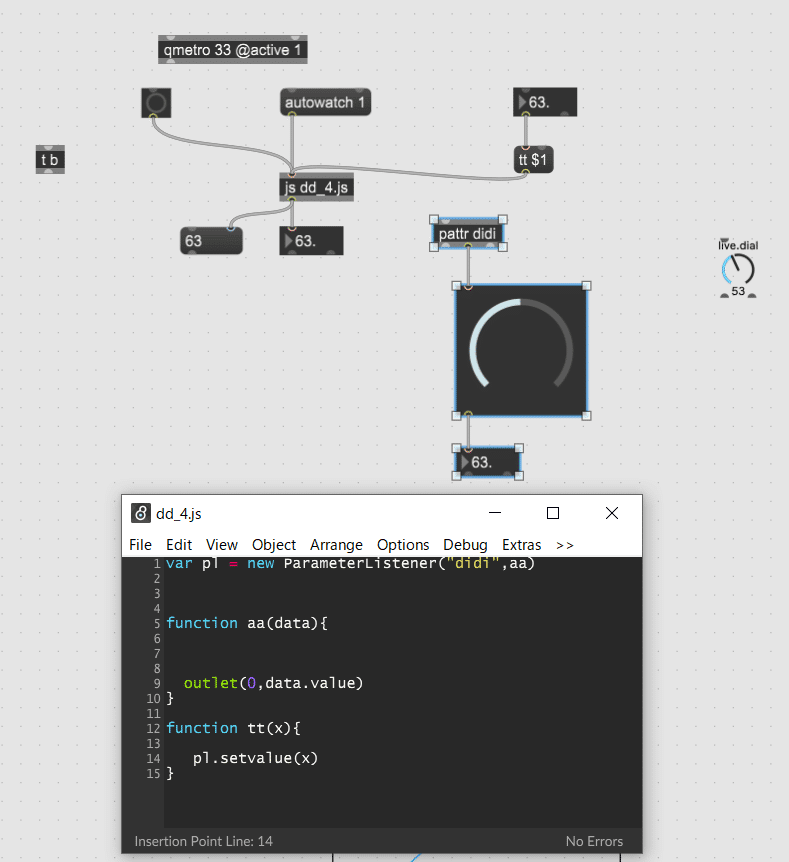Open the File menu in dd_4.js
Image resolution: width=789 pixels, height=862 pixels.
[x=140, y=545]
